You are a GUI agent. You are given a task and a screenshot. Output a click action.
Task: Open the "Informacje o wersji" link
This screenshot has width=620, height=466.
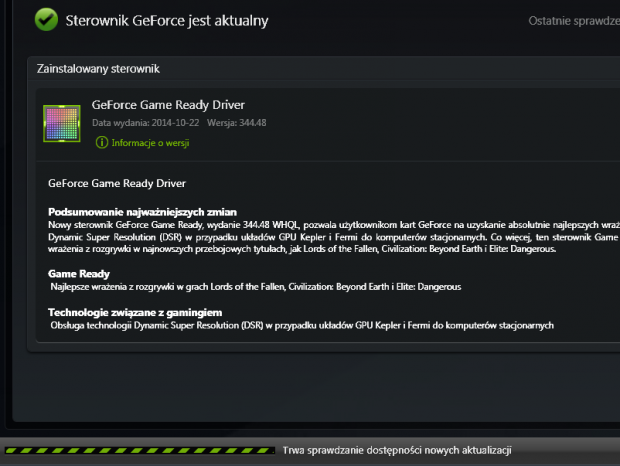149,143
